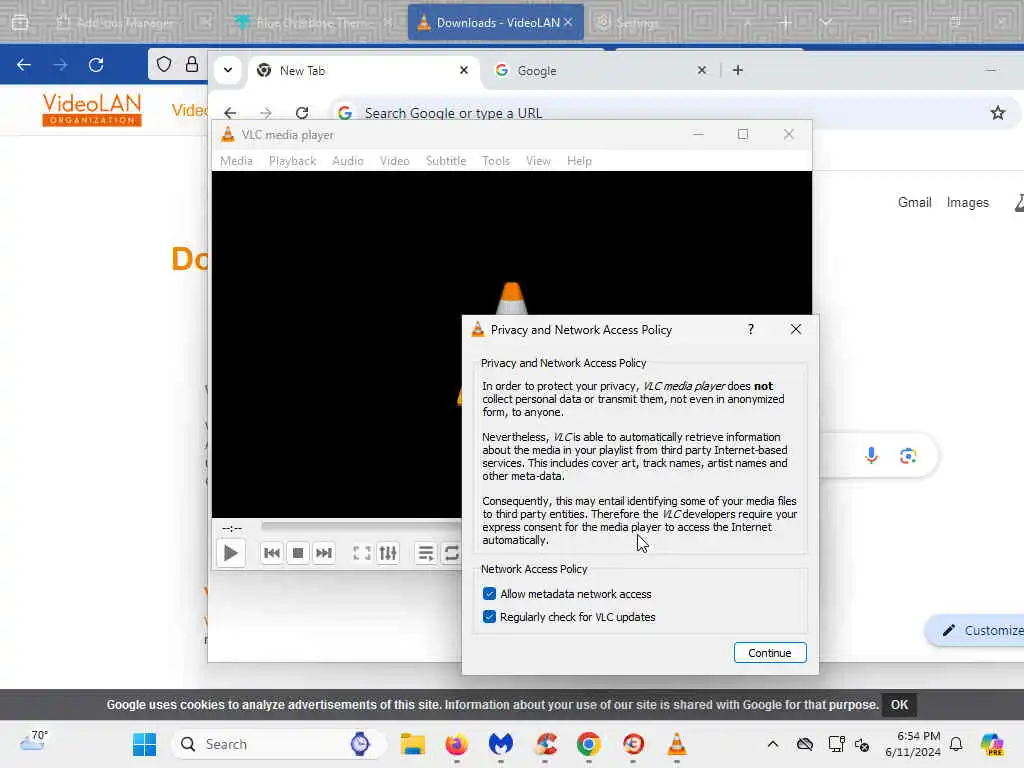The width and height of the screenshot is (1024, 768).
Task: Click the Firefox site lock icon
Action: click(191, 64)
